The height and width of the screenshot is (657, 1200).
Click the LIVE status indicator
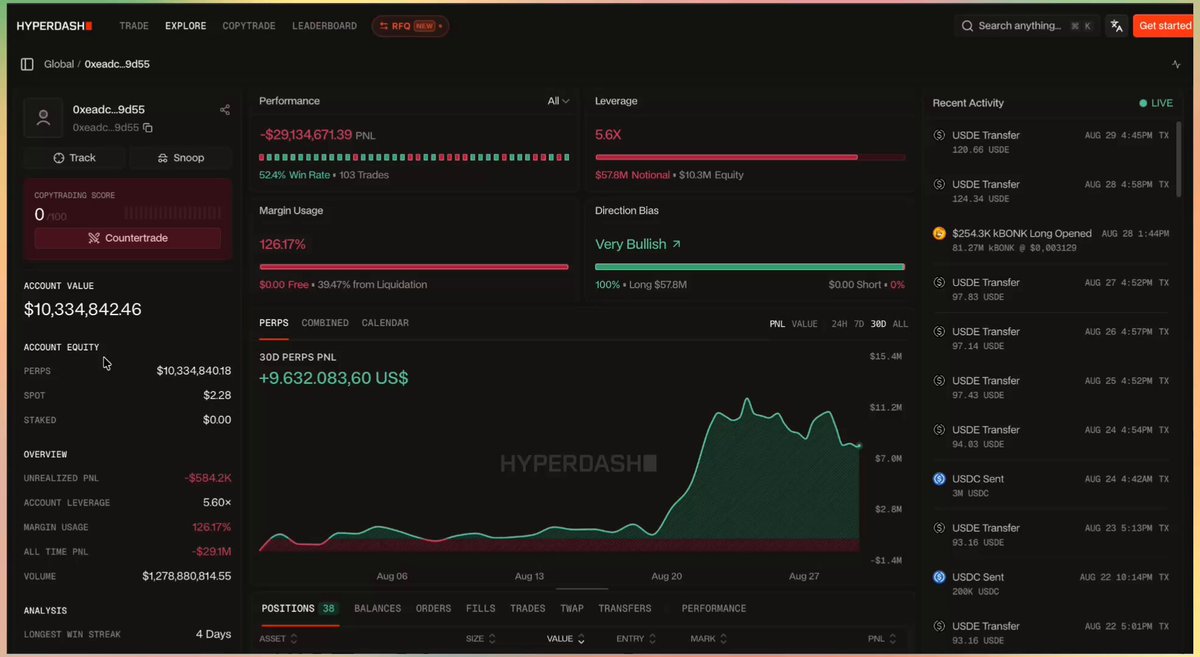(x=1156, y=103)
